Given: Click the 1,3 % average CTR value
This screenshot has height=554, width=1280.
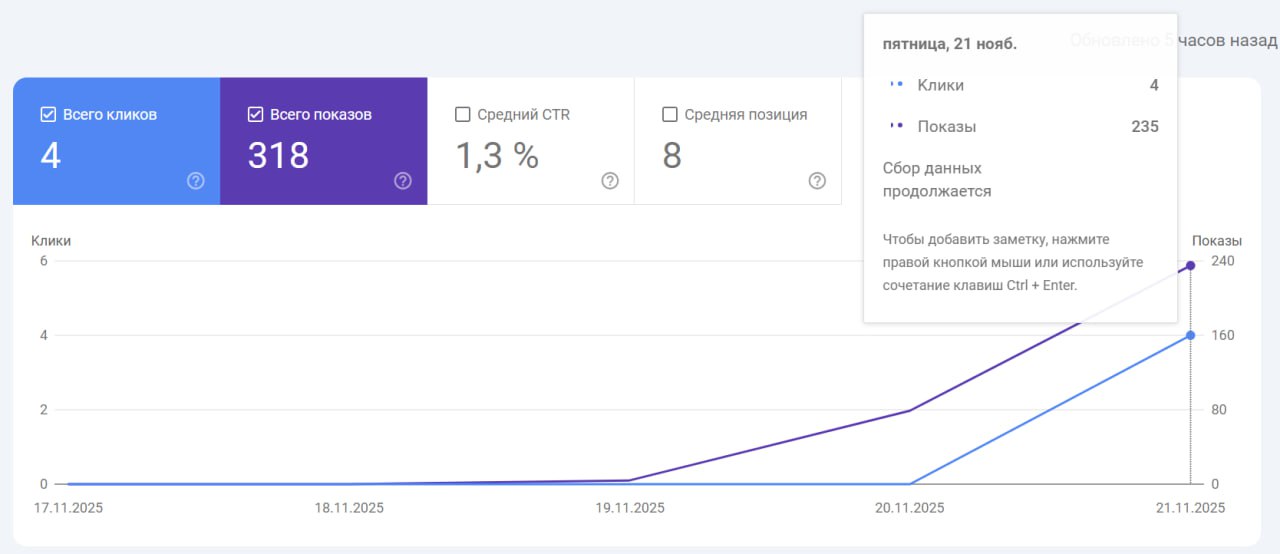Looking at the screenshot, I should (497, 156).
